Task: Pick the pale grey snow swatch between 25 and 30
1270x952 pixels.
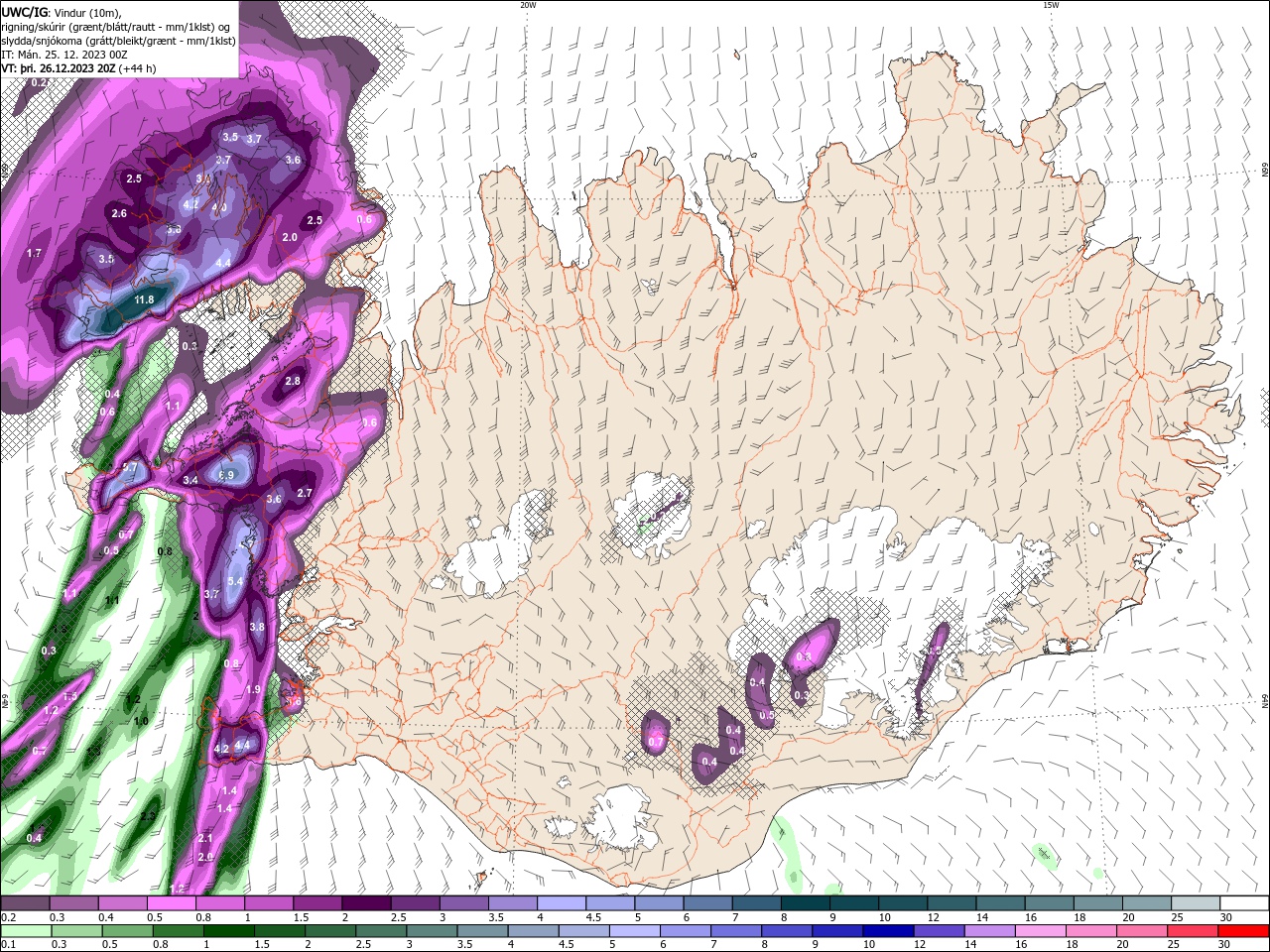Action: 1195,903
